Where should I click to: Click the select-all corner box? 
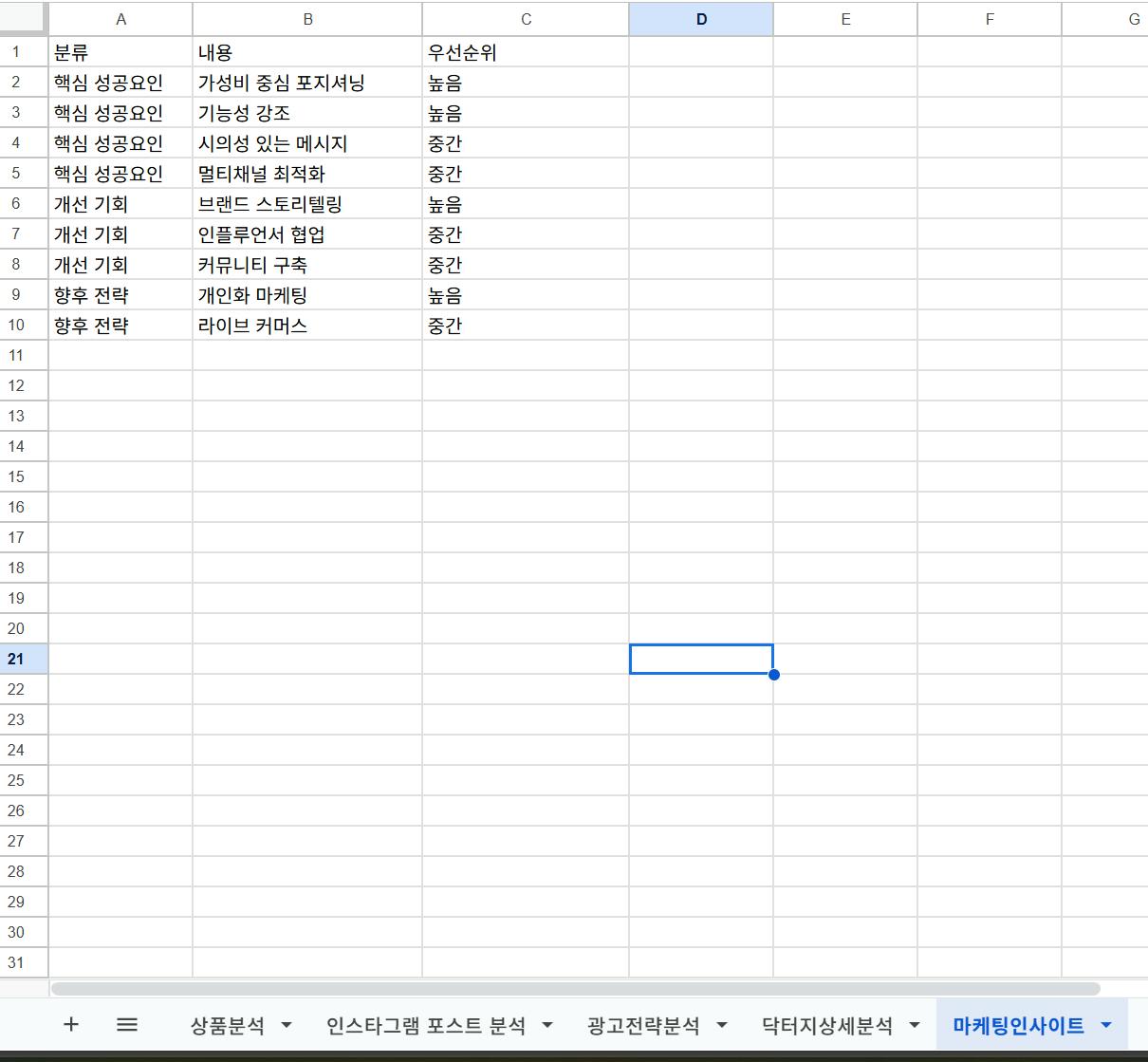tap(24, 19)
